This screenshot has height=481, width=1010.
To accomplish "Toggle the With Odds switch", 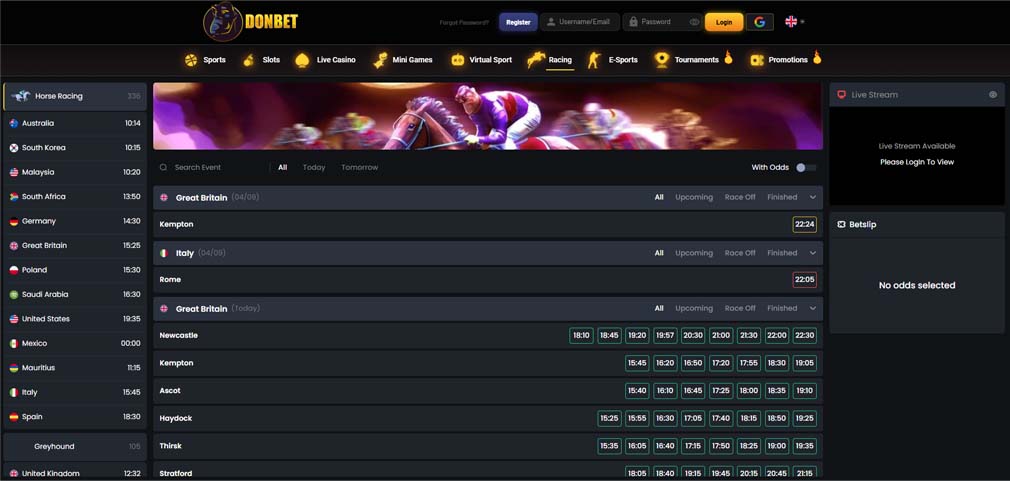I will [x=805, y=167].
